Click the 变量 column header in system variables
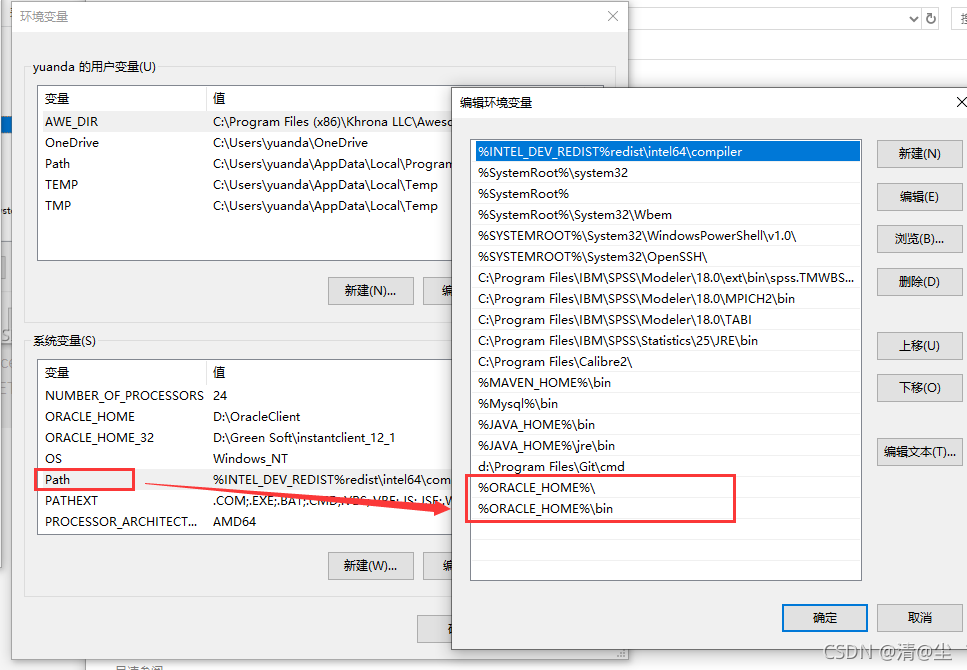Image resolution: width=967 pixels, height=670 pixels. (x=122, y=373)
